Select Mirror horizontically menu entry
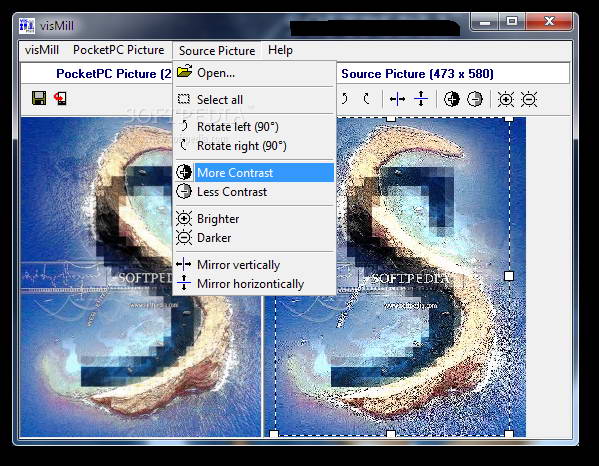 pos(254,283)
